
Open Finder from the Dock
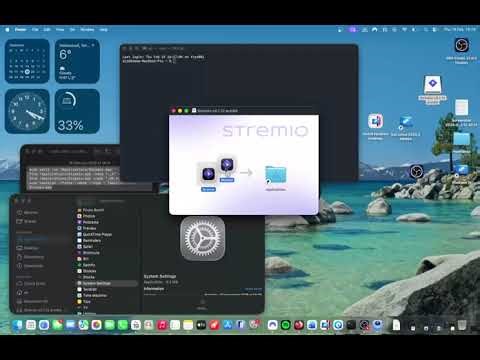[x=17, y=325]
